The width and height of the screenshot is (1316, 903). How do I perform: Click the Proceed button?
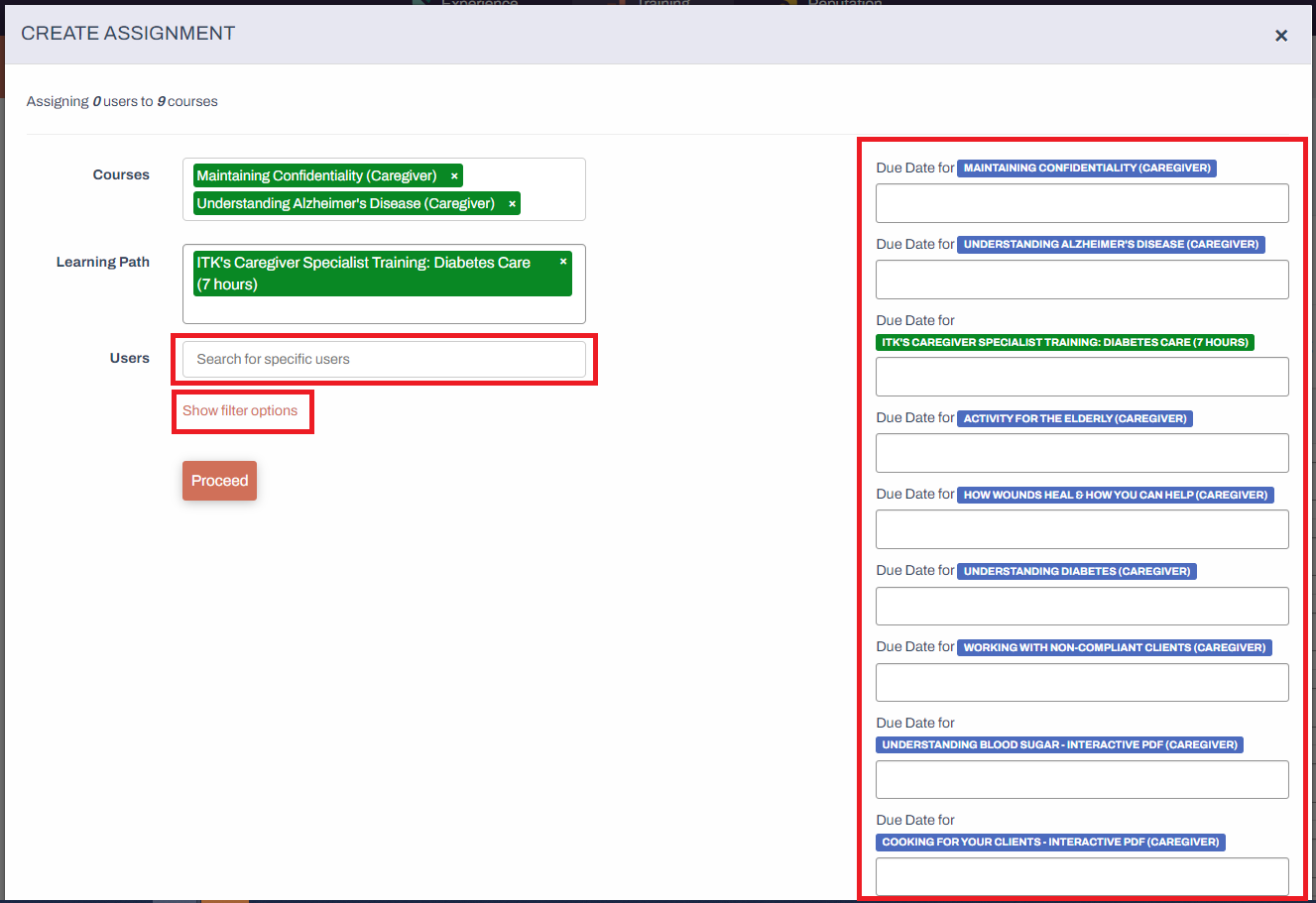219,481
